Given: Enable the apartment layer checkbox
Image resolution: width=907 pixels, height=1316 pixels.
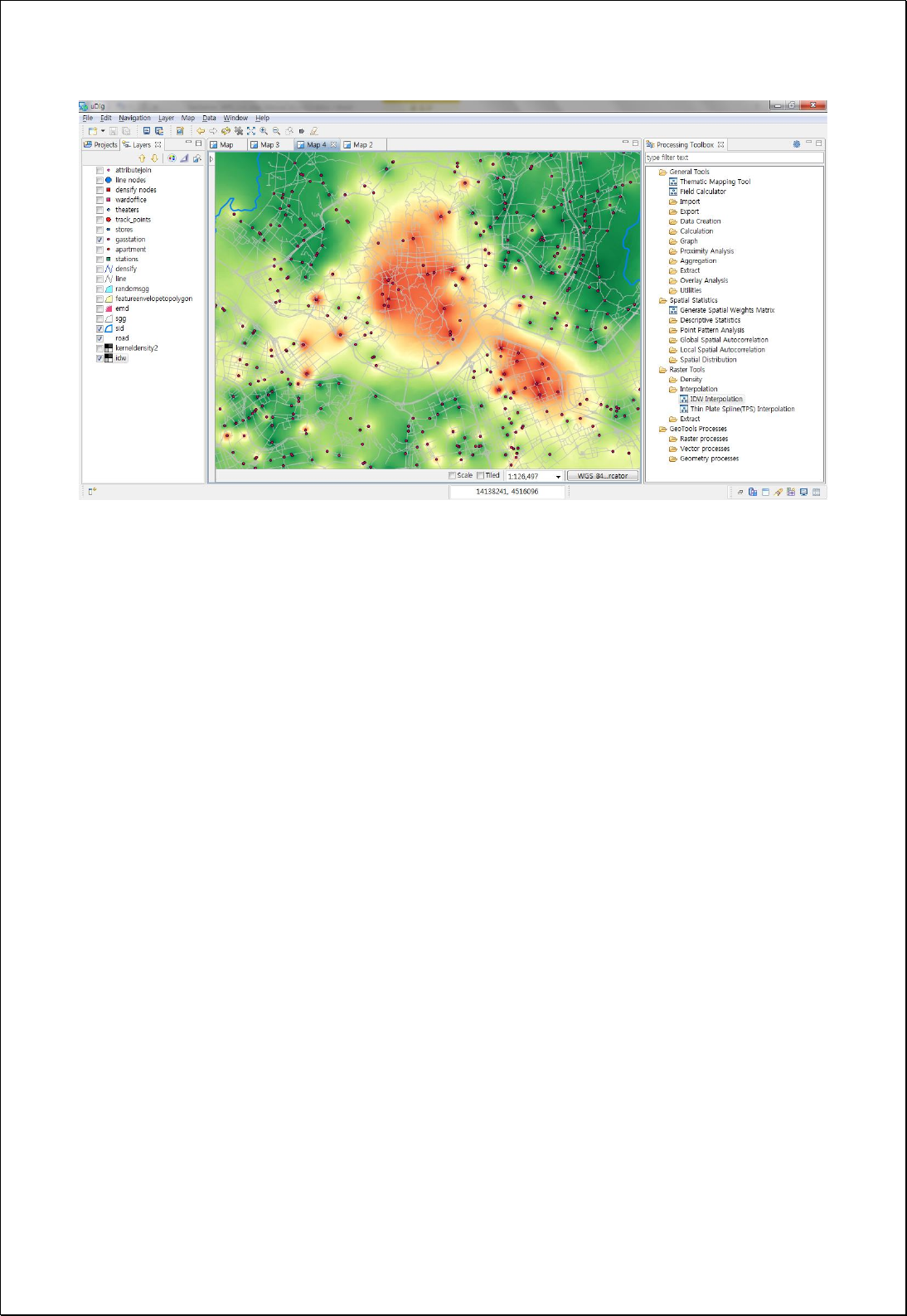Looking at the screenshot, I should coord(99,250).
